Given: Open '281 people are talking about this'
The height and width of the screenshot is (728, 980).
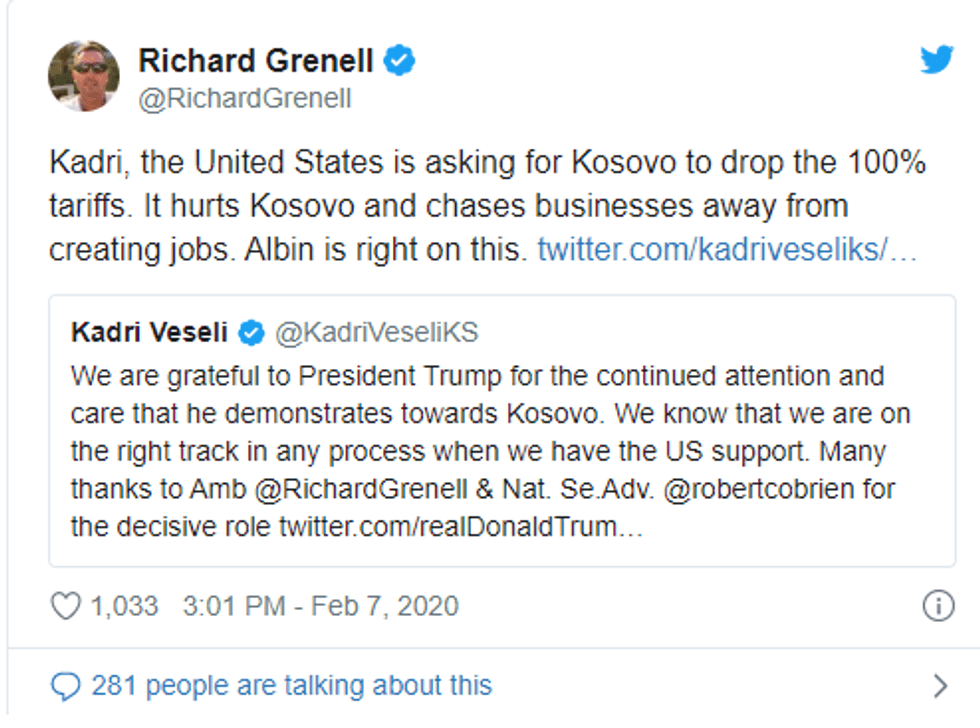Looking at the screenshot, I should pos(291,686).
